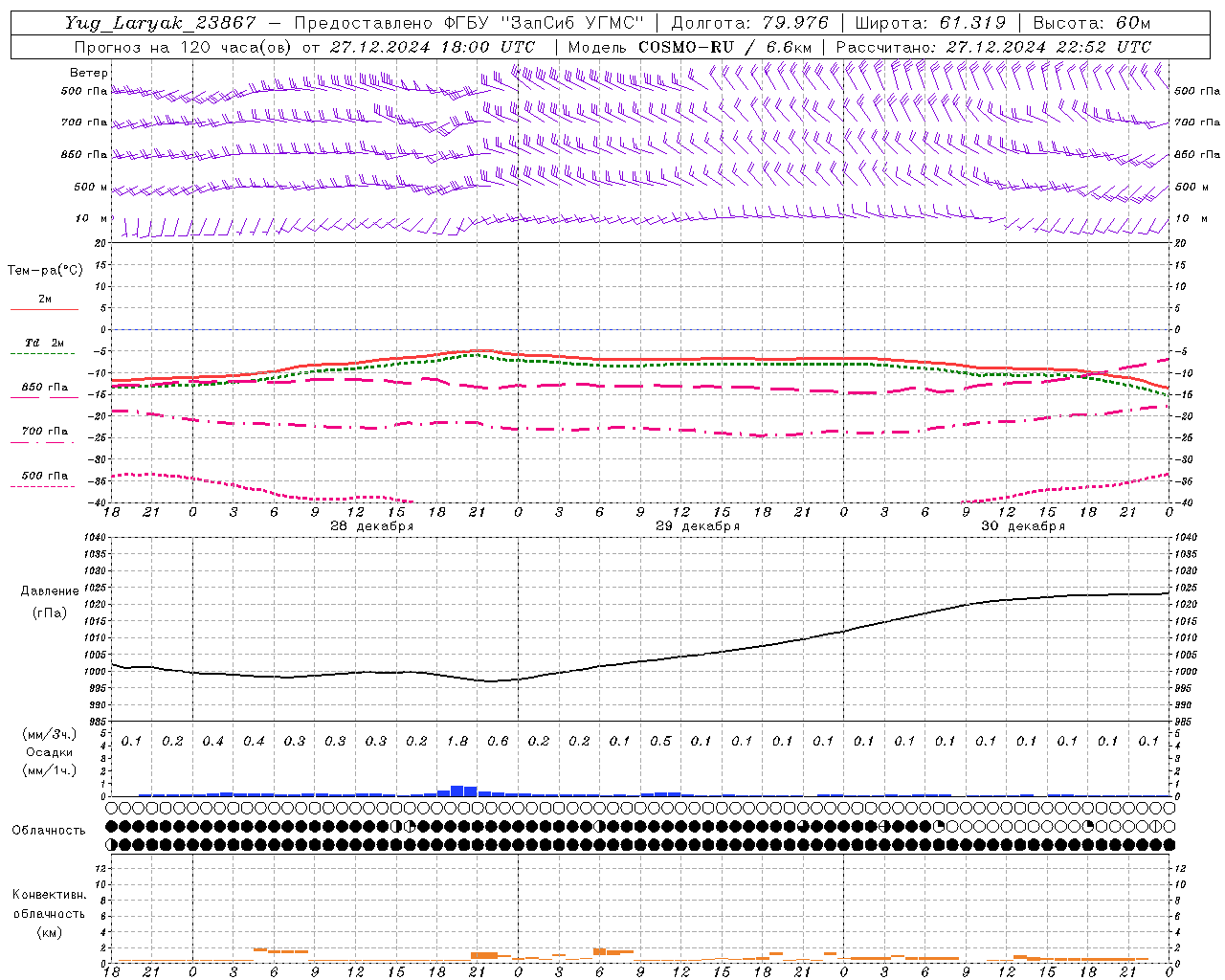Click the "29 декабря" date label
Image resolution: width=1225 pixels, height=980 pixels.
tap(698, 526)
